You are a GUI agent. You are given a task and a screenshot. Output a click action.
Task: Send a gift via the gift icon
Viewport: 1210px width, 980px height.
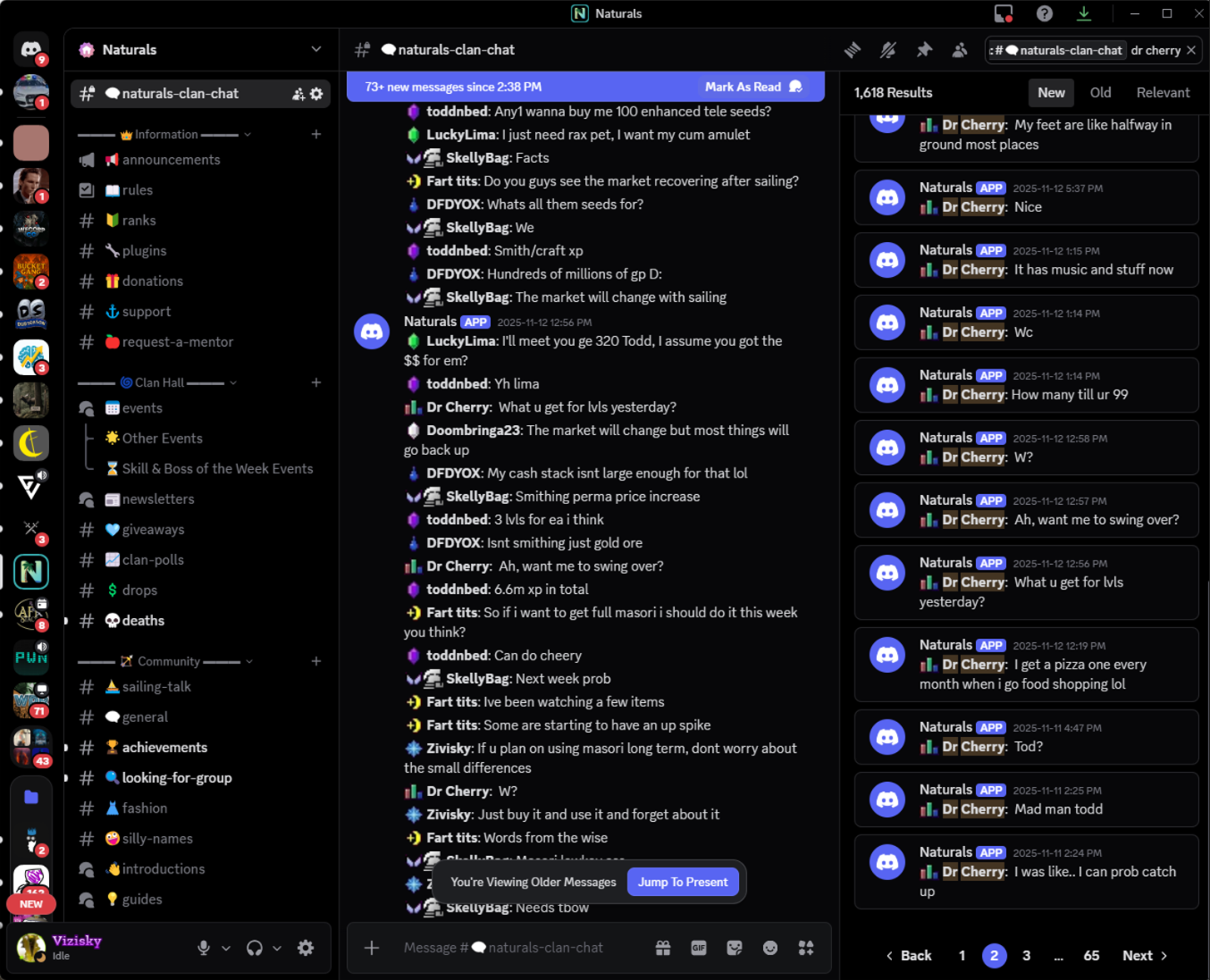663,948
